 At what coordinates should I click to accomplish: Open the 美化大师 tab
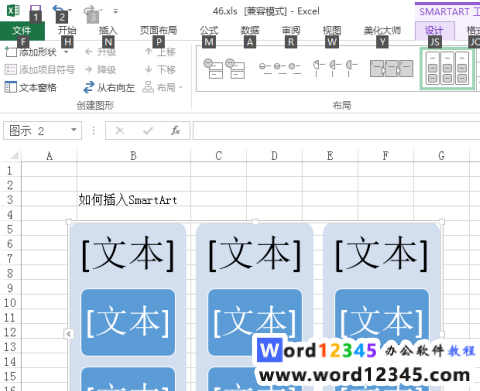click(x=382, y=31)
